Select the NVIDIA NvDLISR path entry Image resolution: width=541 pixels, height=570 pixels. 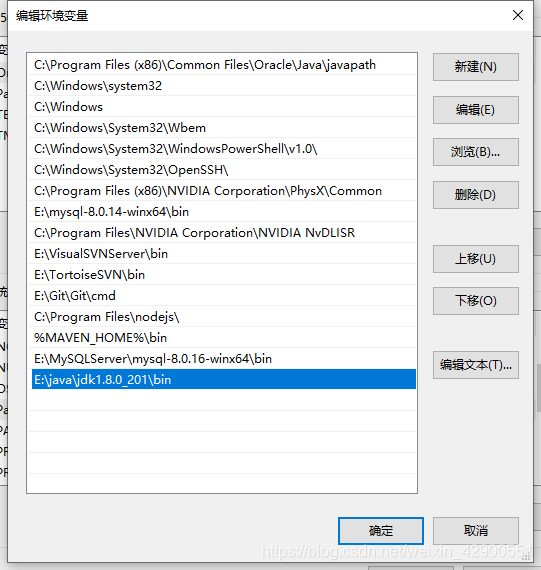(222, 233)
